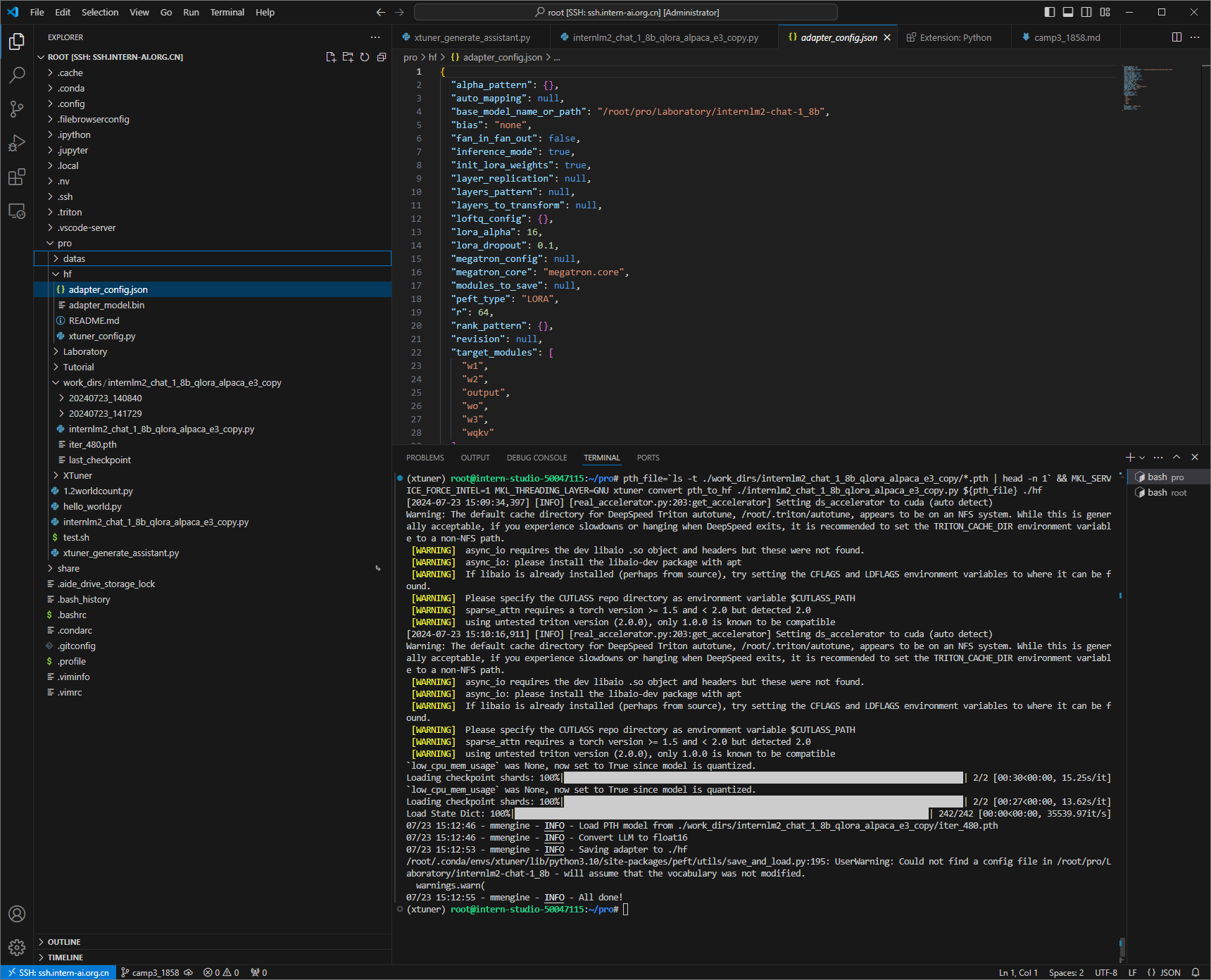Expand the XTuner folder

pyautogui.click(x=213, y=475)
